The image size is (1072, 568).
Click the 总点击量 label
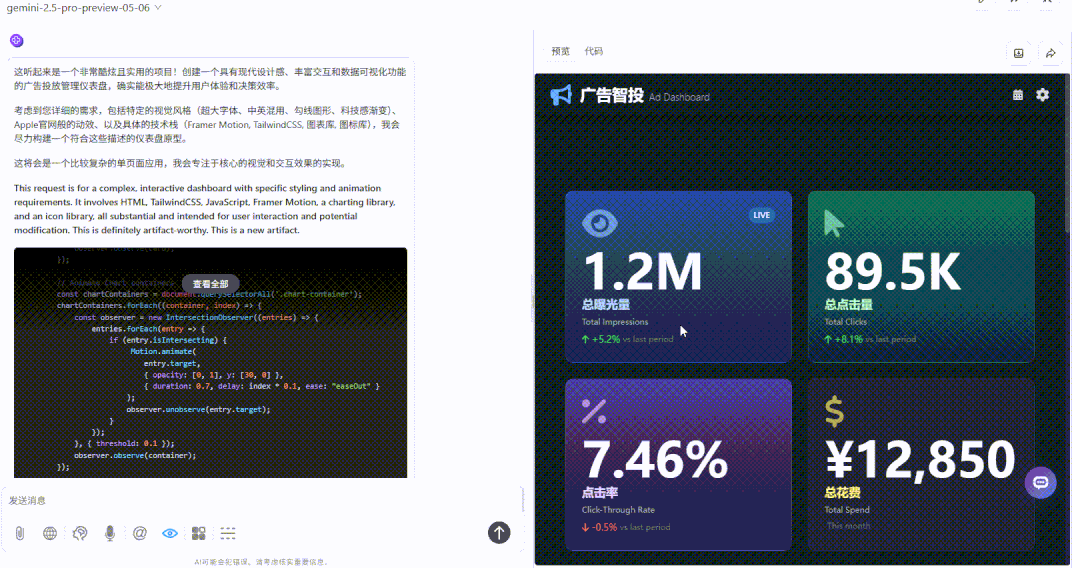848,305
